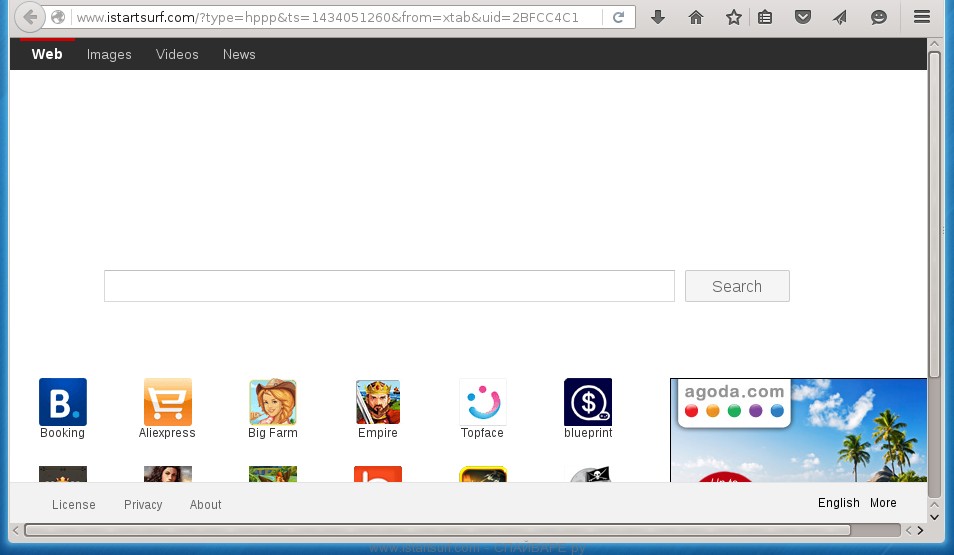
Task: Focus the search text box
Action: coord(389,286)
